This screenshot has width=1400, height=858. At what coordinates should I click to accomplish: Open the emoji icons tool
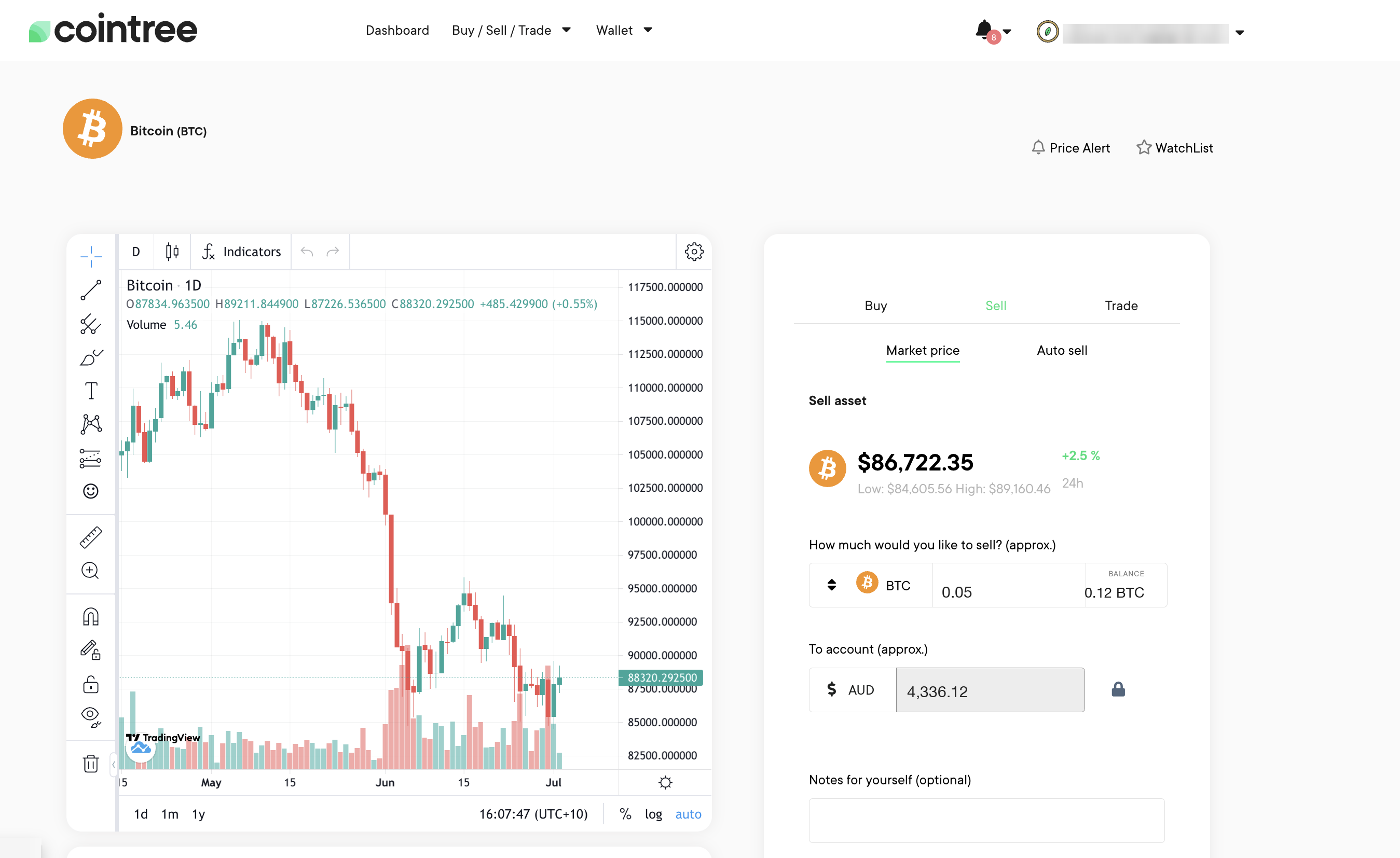point(91,491)
